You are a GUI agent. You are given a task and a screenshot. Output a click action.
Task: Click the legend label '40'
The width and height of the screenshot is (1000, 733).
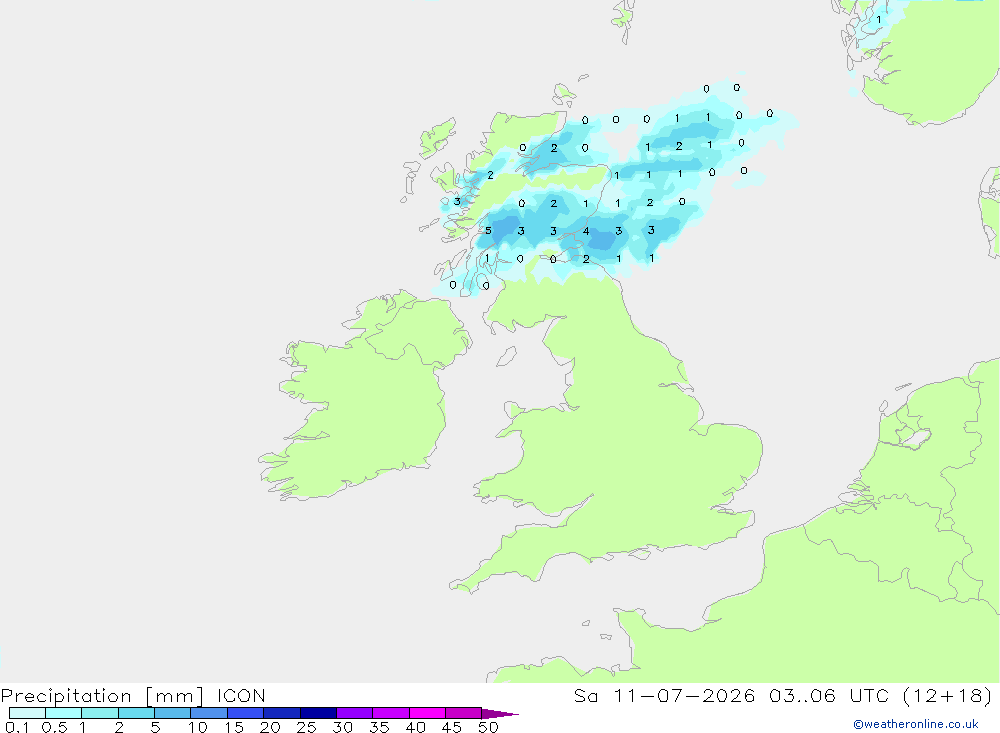[x=415, y=727]
